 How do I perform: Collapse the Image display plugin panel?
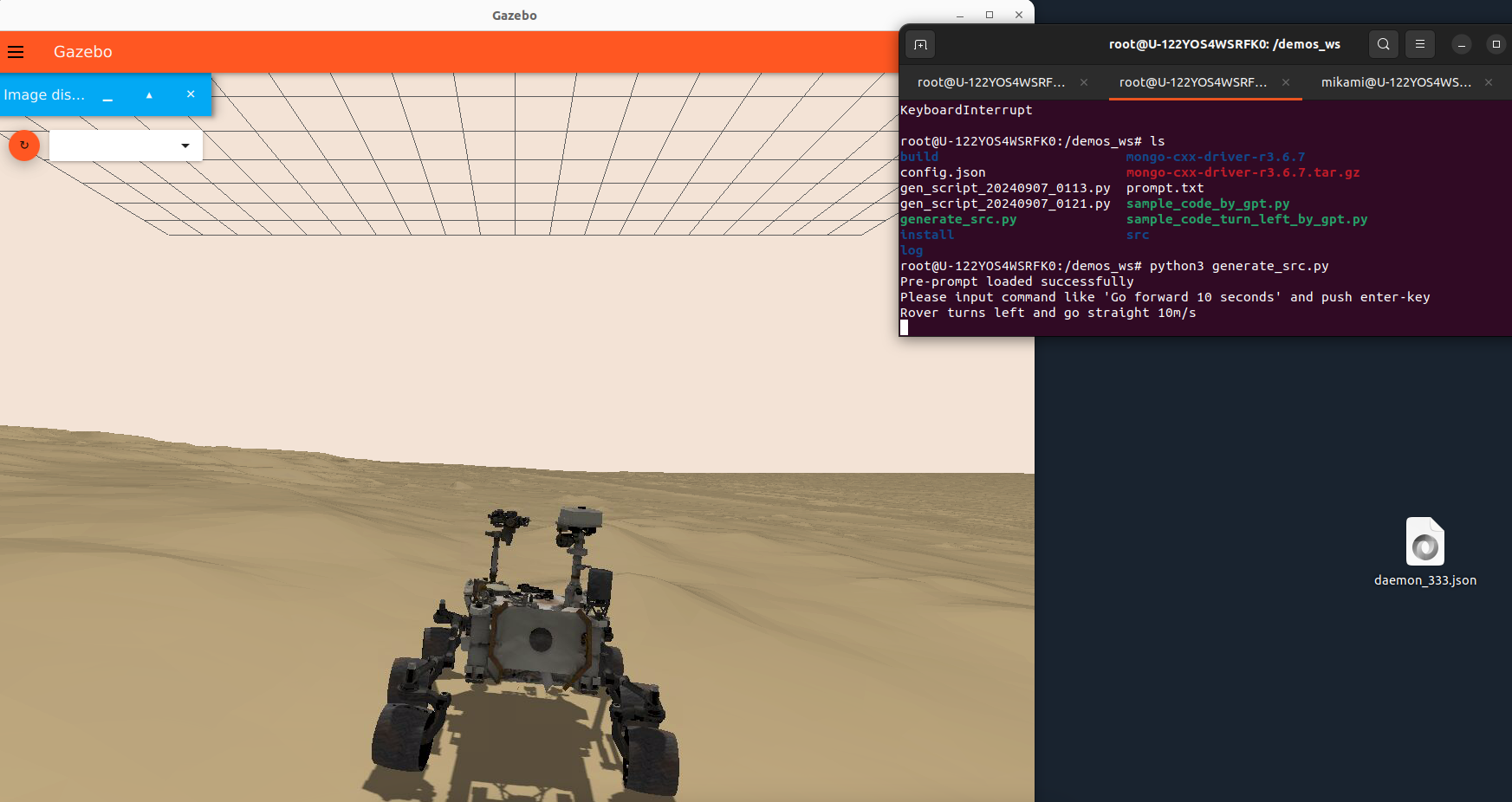pos(149,95)
